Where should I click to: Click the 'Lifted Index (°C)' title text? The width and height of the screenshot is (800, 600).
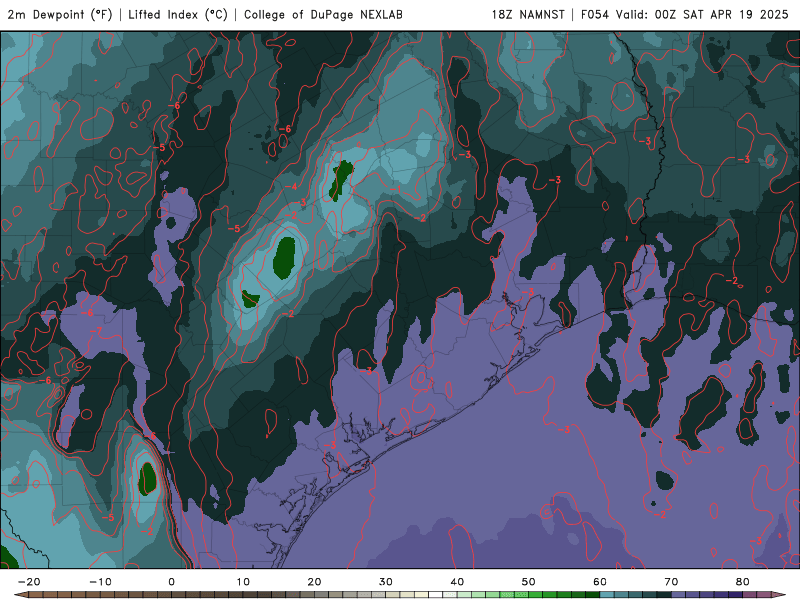click(178, 15)
